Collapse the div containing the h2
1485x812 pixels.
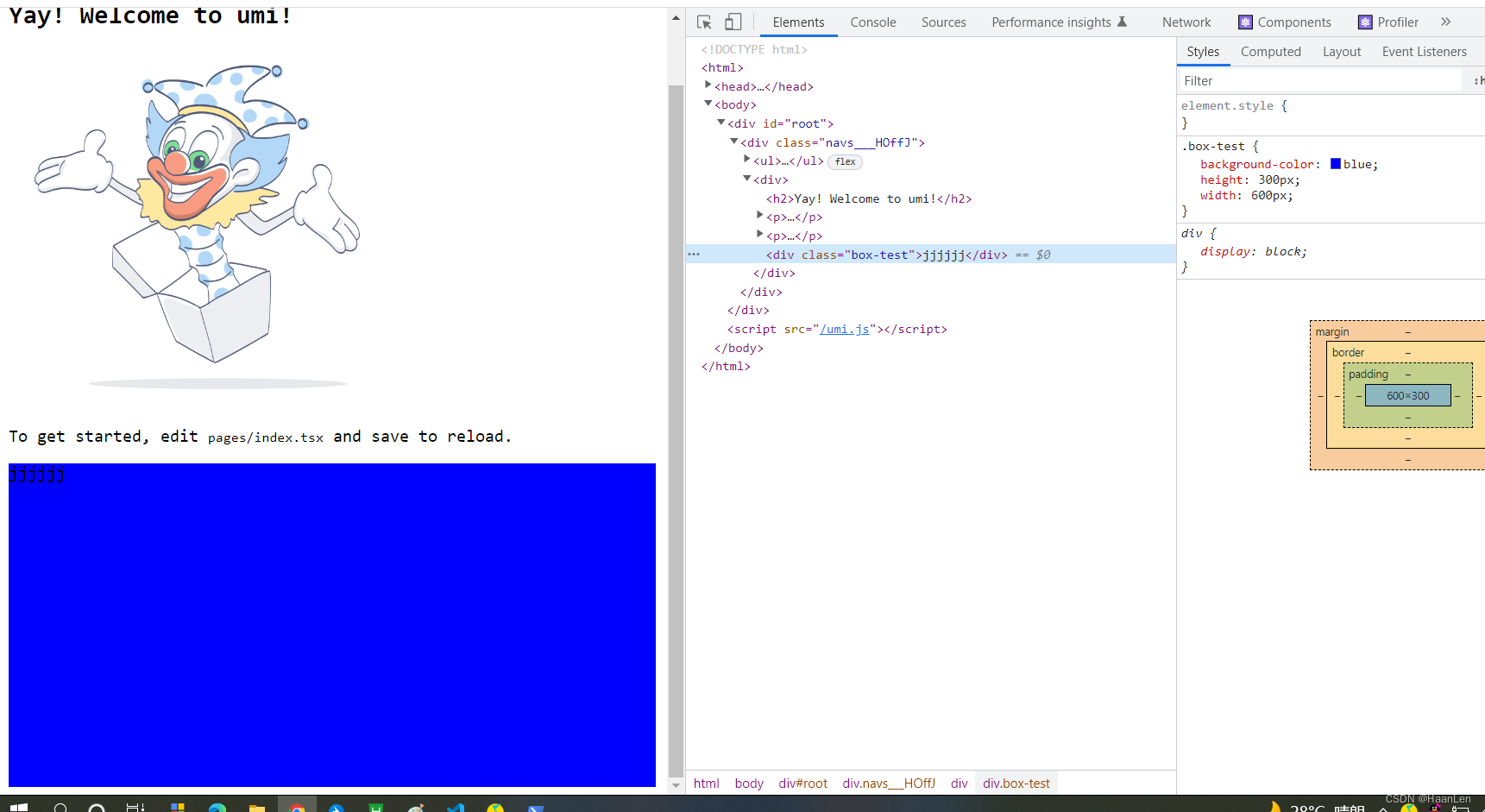pyautogui.click(x=747, y=179)
